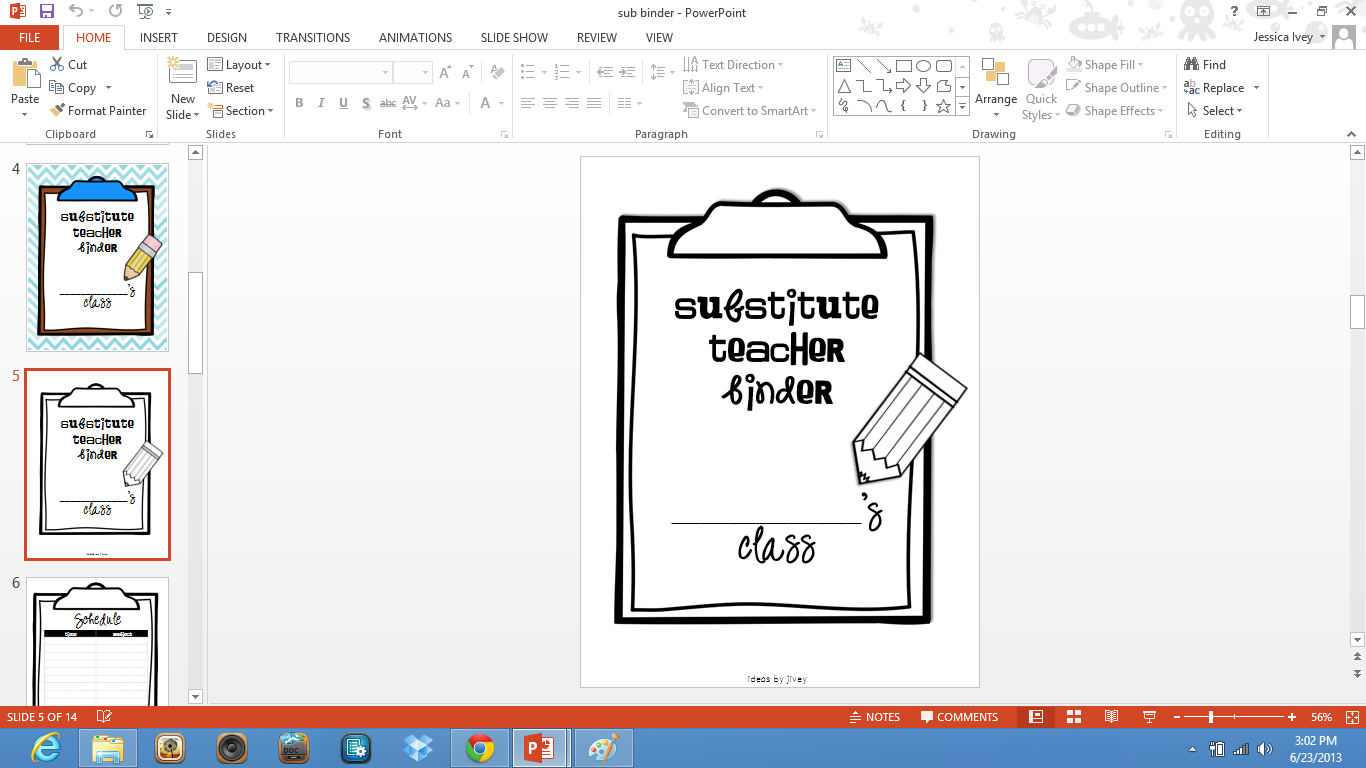Image resolution: width=1366 pixels, height=768 pixels.
Task: Open the Layout dropdown
Action: click(239, 65)
